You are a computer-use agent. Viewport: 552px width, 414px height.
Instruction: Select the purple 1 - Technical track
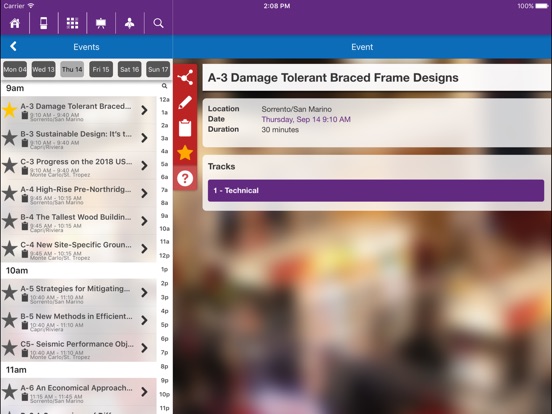click(376, 190)
